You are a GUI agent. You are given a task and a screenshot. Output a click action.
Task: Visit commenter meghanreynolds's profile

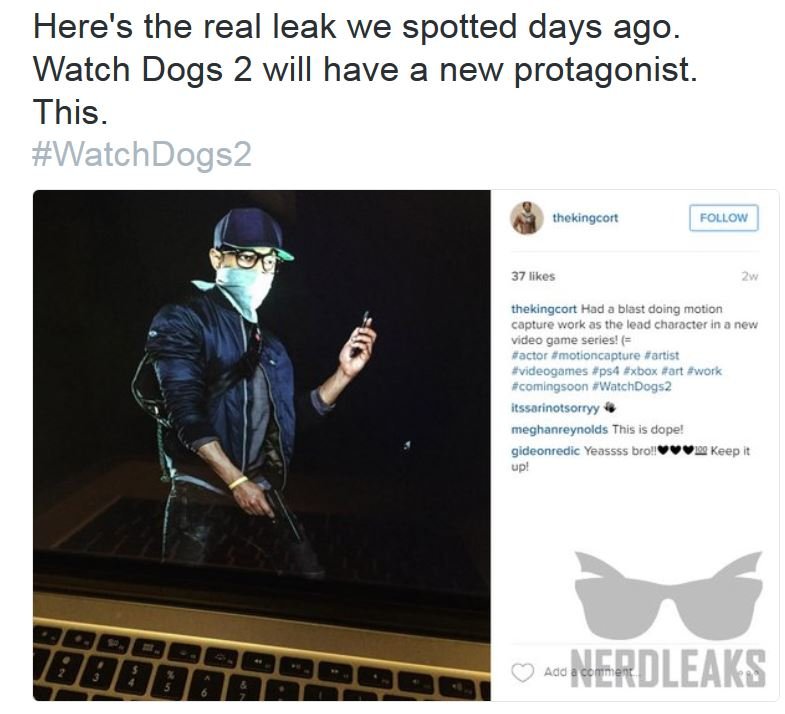pos(559,430)
